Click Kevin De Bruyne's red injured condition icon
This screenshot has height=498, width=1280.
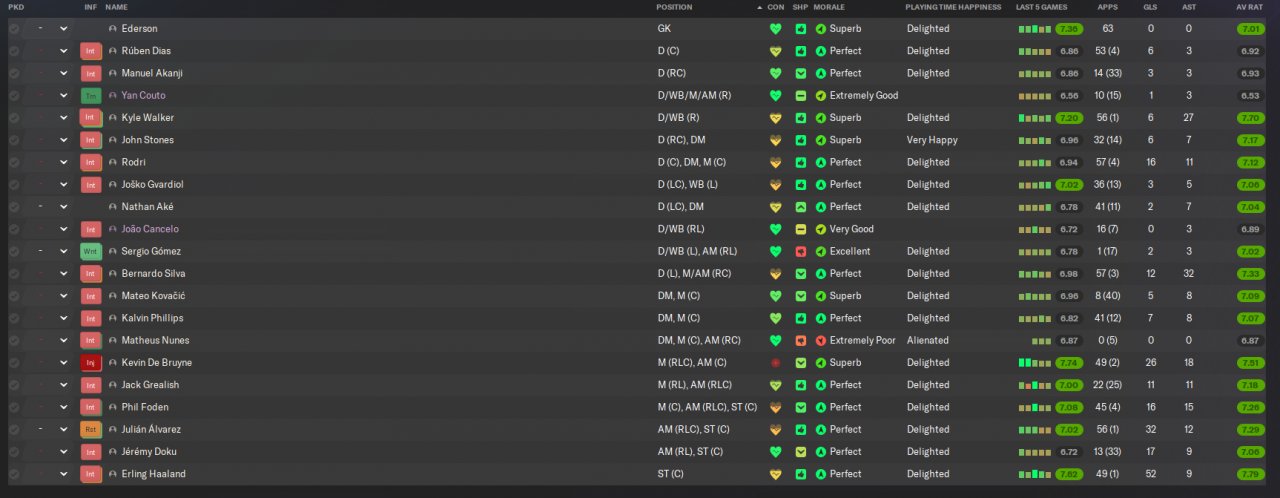(x=775, y=363)
